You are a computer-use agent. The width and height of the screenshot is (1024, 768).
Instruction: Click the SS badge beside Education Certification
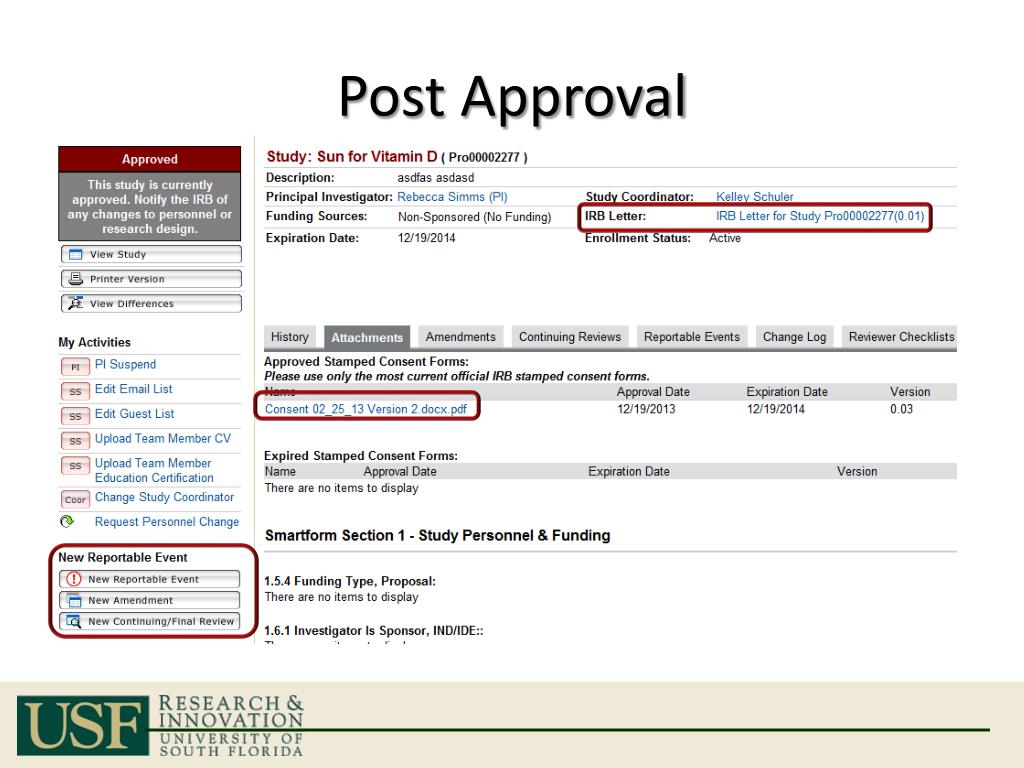[x=75, y=466]
